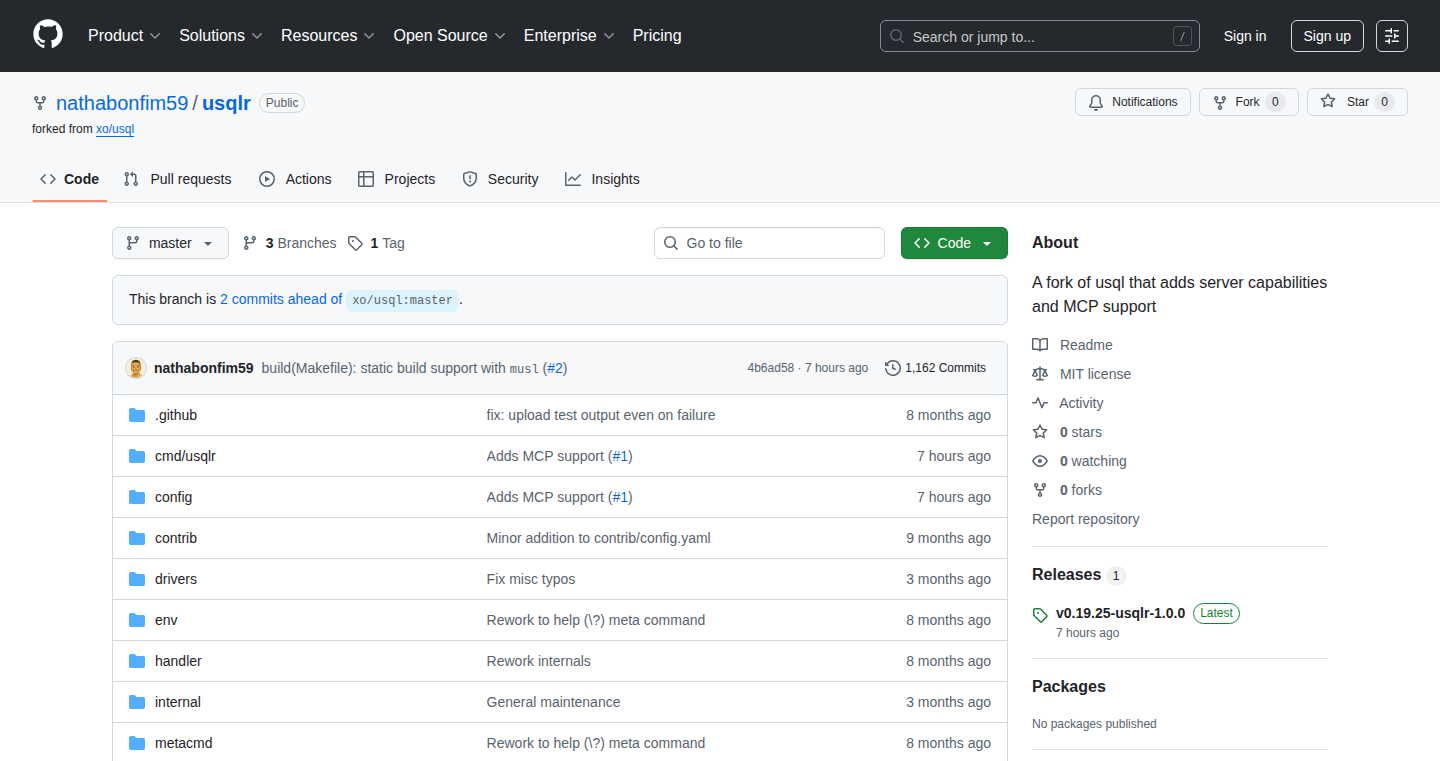Open 'General maintenance' commit message
The height and width of the screenshot is (761, 1440).
pos(553,702)
